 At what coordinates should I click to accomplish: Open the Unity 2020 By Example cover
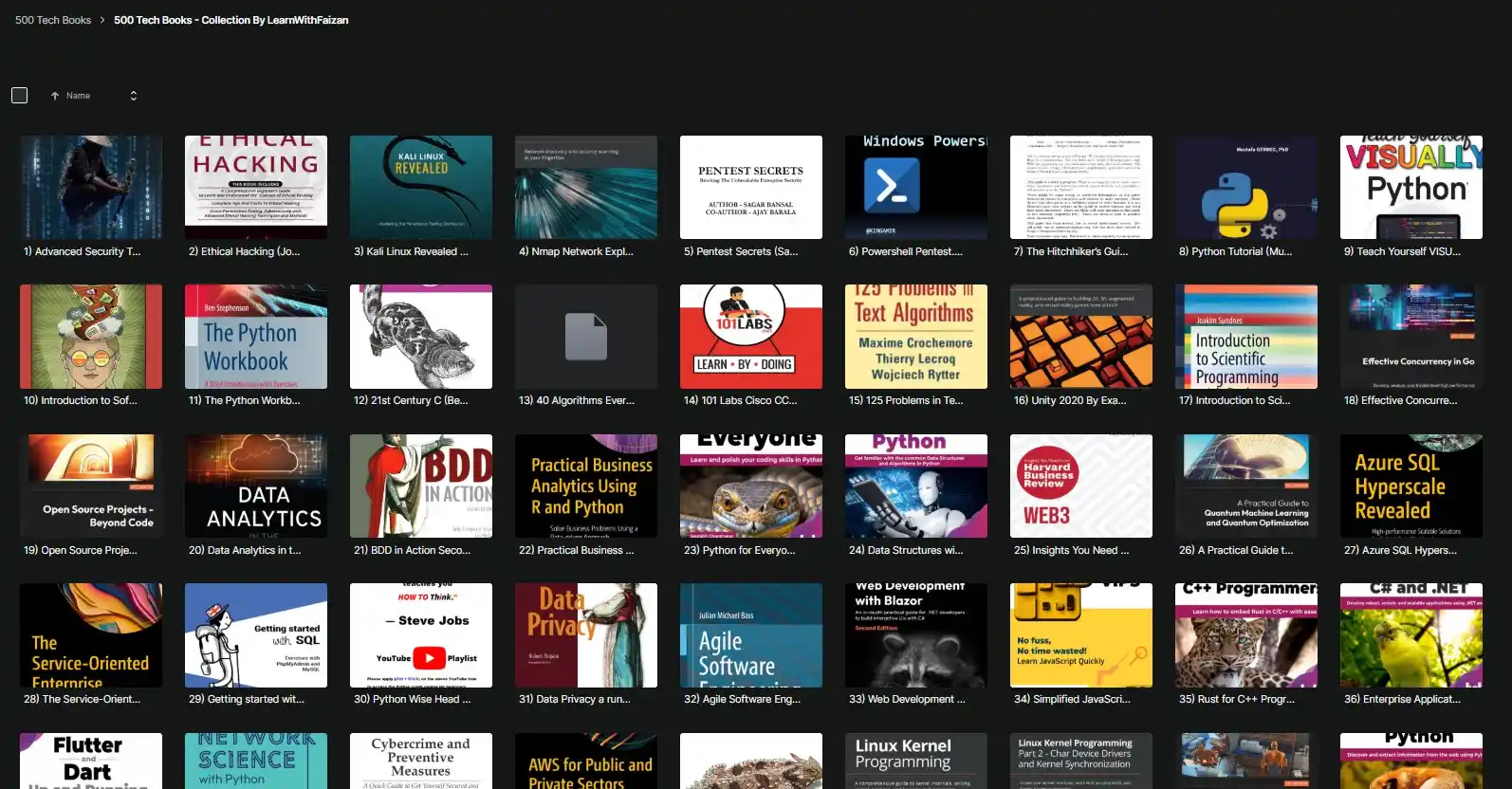pyautogui.click(x=1081, y=337)
